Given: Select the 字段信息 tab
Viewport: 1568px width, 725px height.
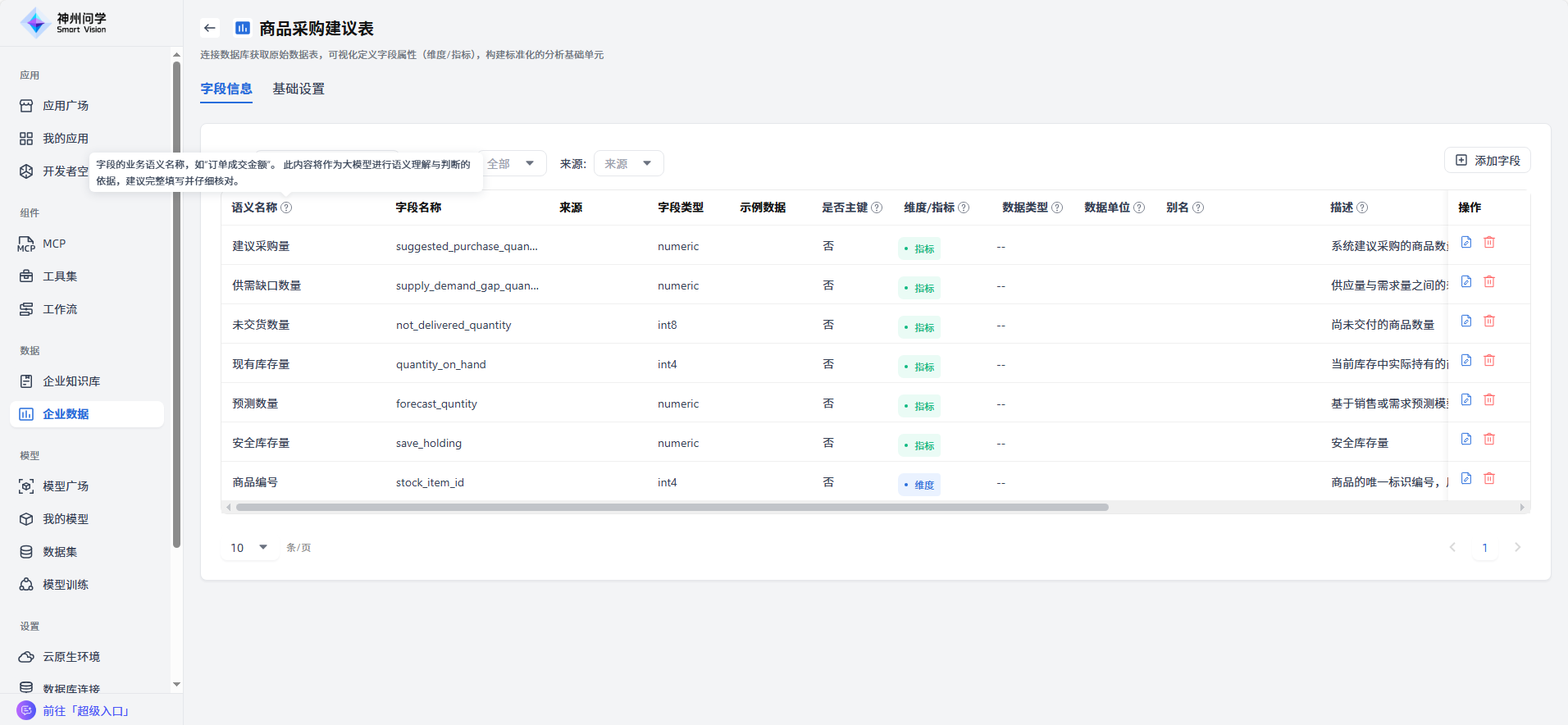Looking at the screenshot, I should coord(226,89).
